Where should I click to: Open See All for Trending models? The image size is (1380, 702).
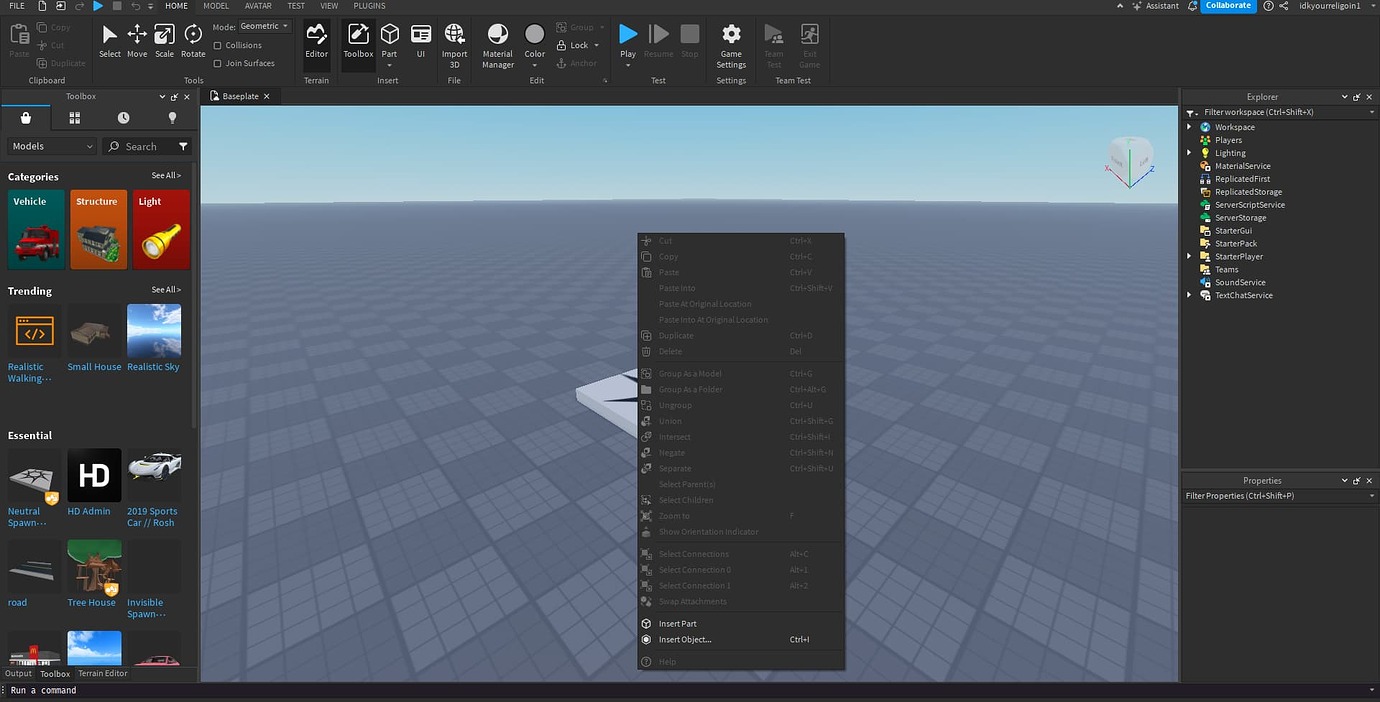click(x=165, y=290)
